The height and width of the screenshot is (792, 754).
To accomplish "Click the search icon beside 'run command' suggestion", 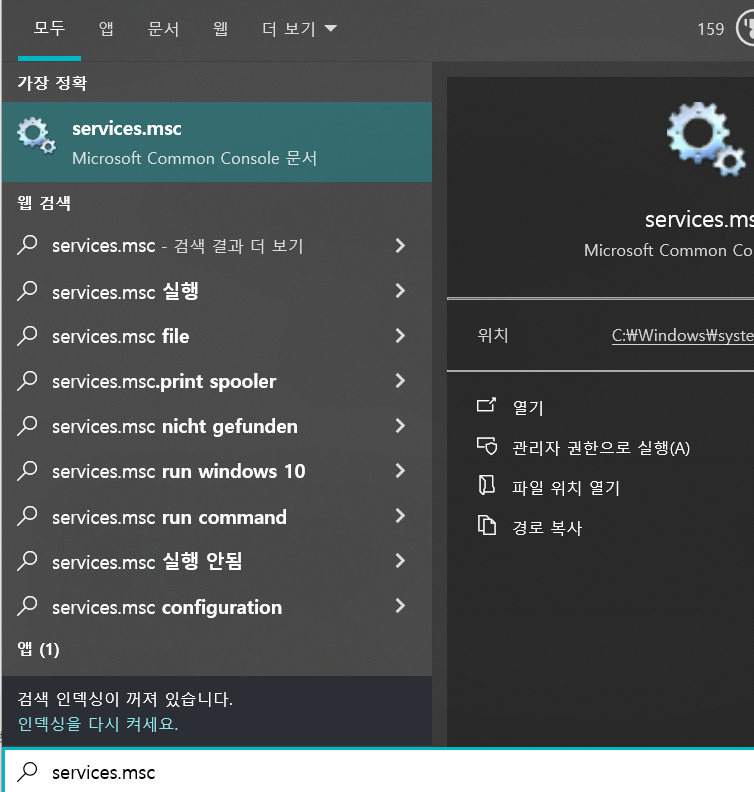I will pos(27,516).
